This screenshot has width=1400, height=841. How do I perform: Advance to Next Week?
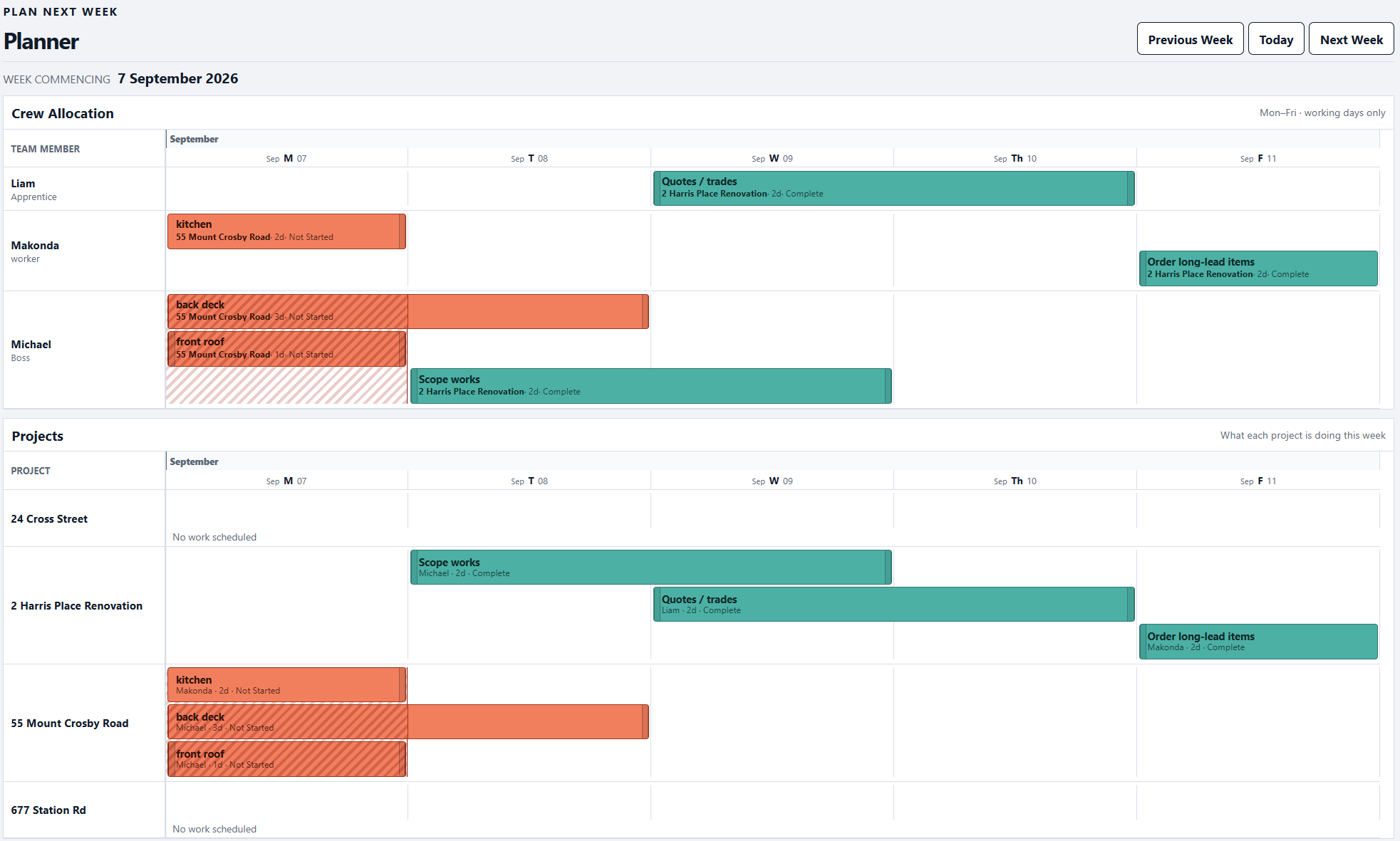pos(1351,39)
